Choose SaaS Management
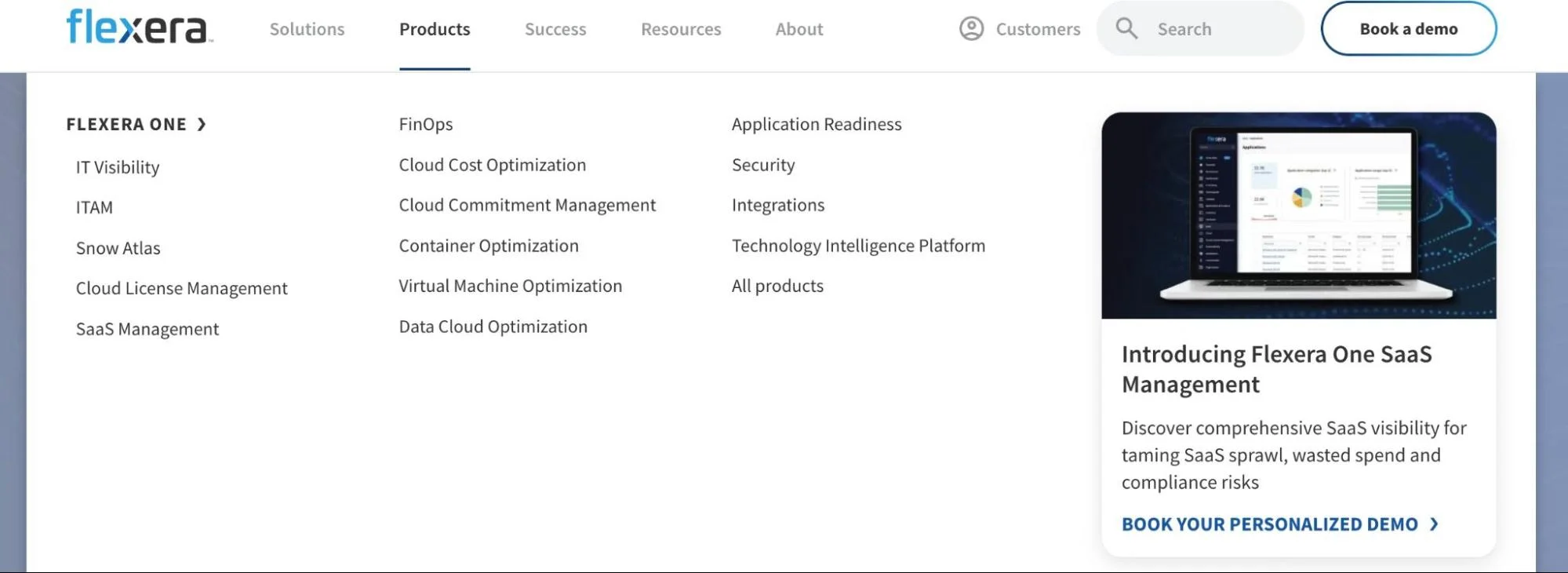This screenshot has height=573, width=1568. click(147, 329)
